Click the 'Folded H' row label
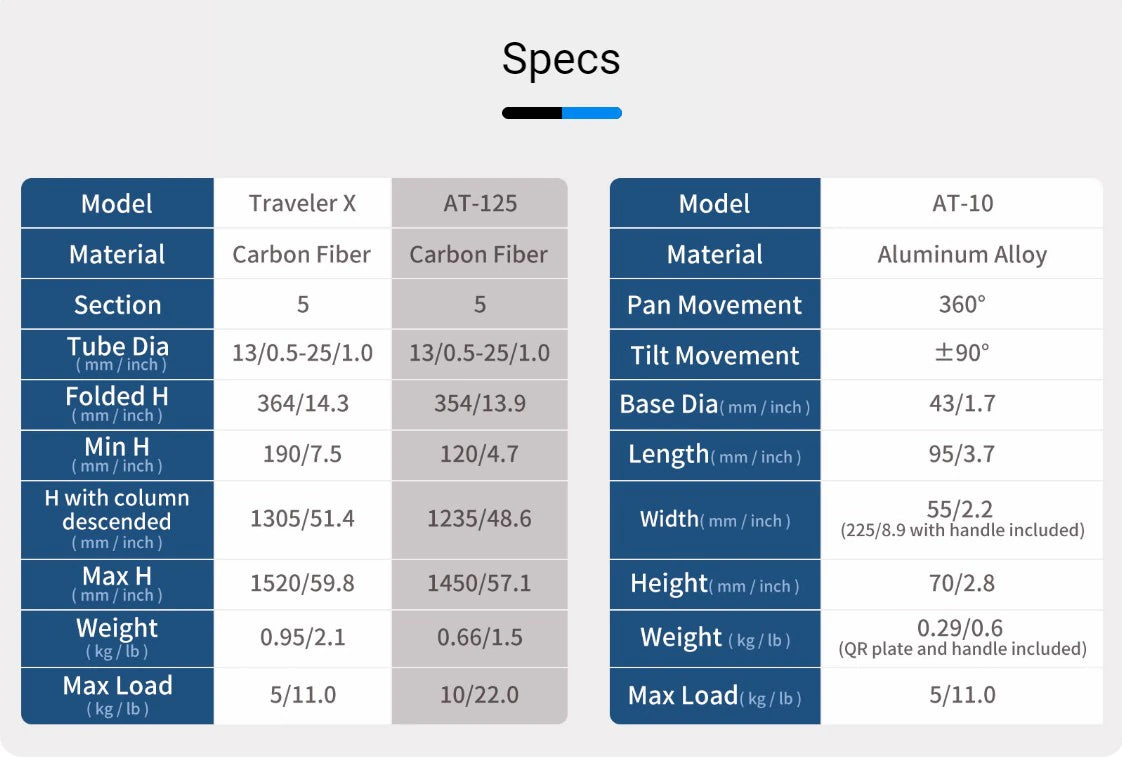This screenshot has width=1122, height=757. click(117, 404)
